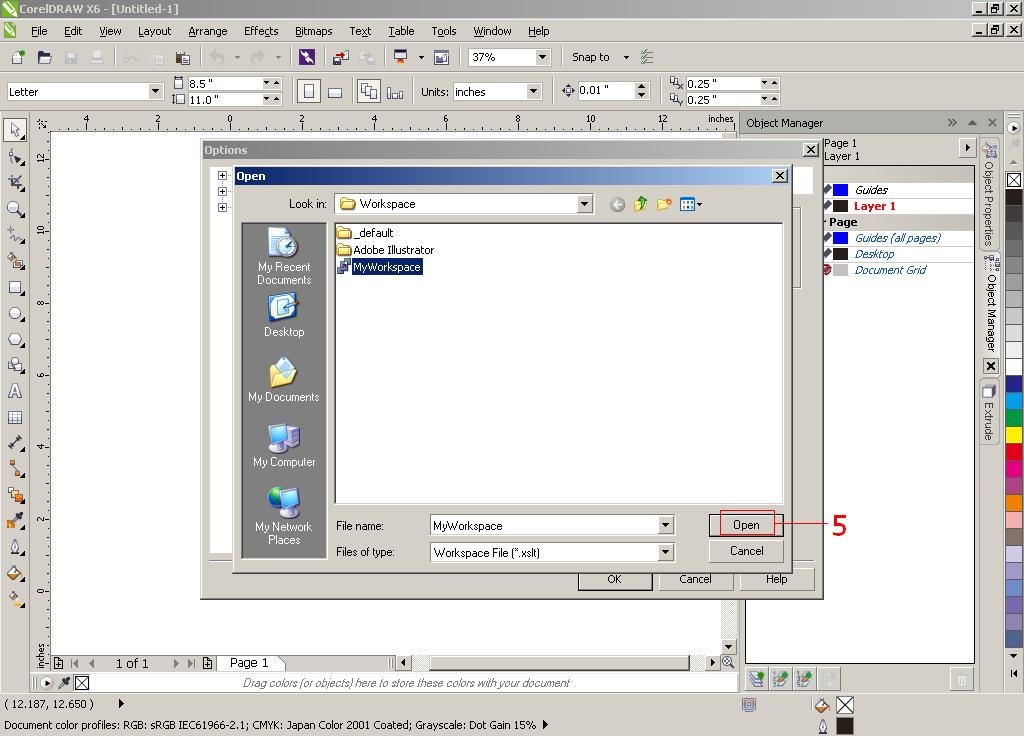Open the Bitmaps menu
The width and height of the screenshot is (1024, 736).
(313, 31)
